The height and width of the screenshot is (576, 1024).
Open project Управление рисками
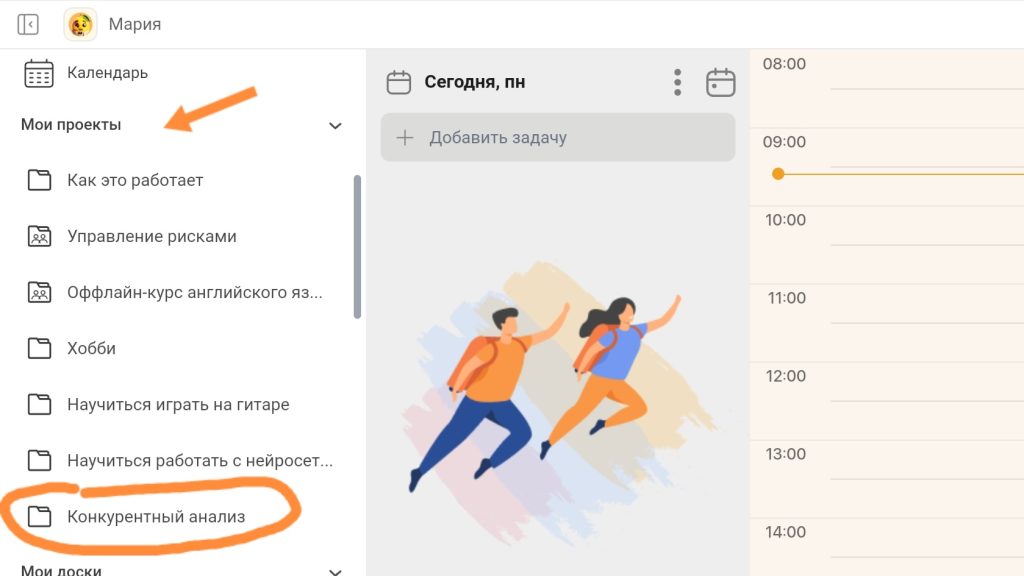click(x=152, y=236)
